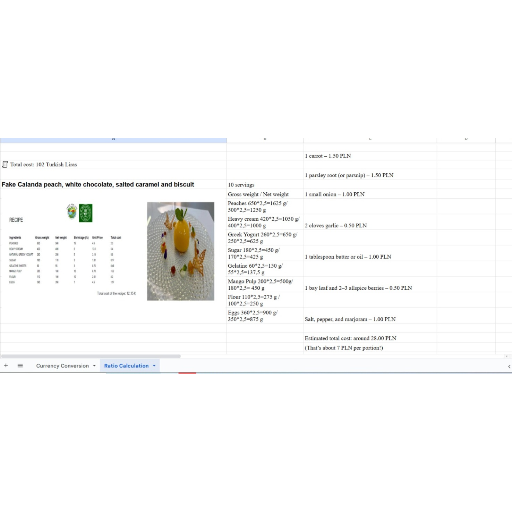Viewport: 512px width, 512px height.
Task: Switch to the Currency Conversion sheet tab
Action: click(x=62, y=366)
